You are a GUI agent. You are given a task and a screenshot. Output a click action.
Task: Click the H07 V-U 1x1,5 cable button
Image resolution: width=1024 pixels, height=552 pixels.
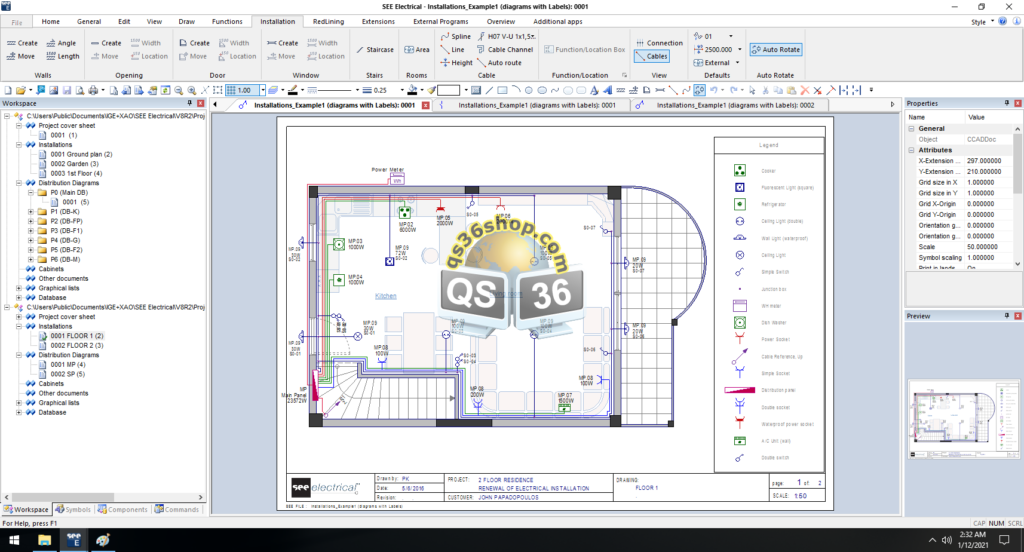pos(506,37)
